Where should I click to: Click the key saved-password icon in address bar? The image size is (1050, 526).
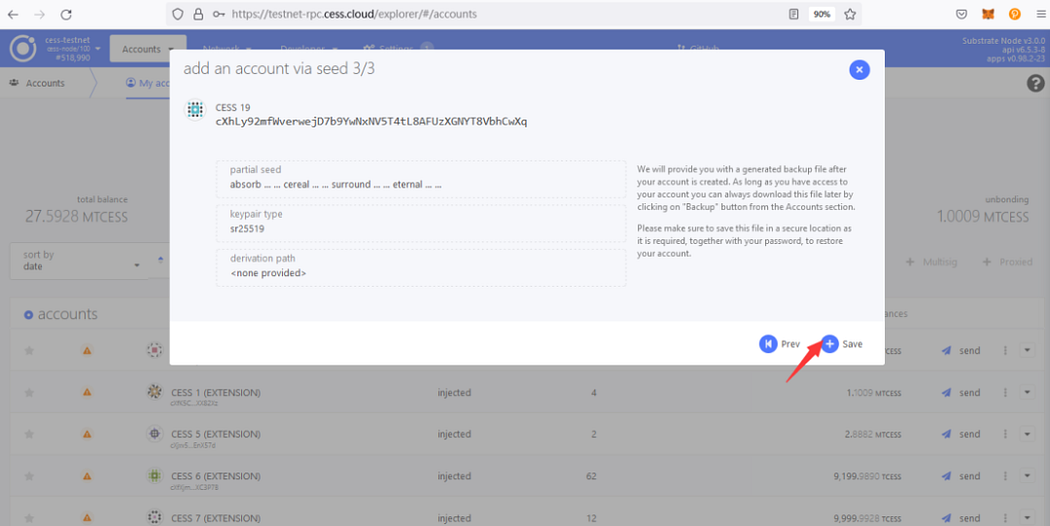pyautogui.click(x=218, y=14)
